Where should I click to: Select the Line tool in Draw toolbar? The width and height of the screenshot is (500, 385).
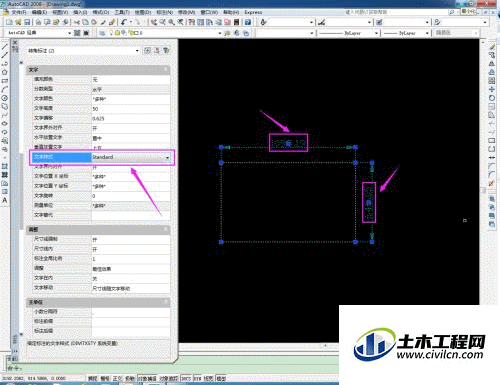tap(5, 46)
